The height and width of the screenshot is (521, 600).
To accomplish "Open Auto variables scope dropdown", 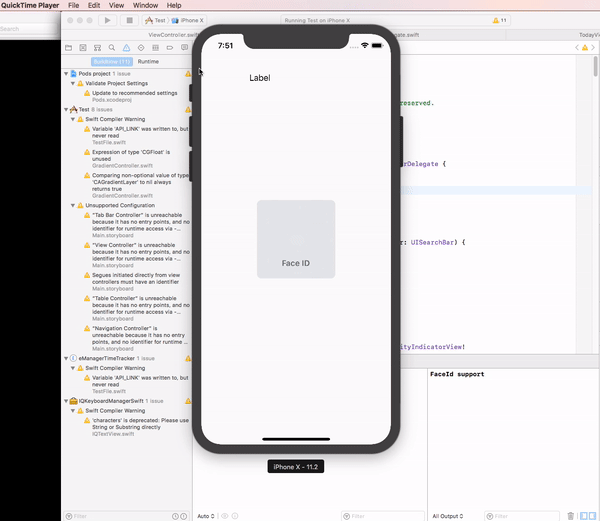I will [206, 516].
